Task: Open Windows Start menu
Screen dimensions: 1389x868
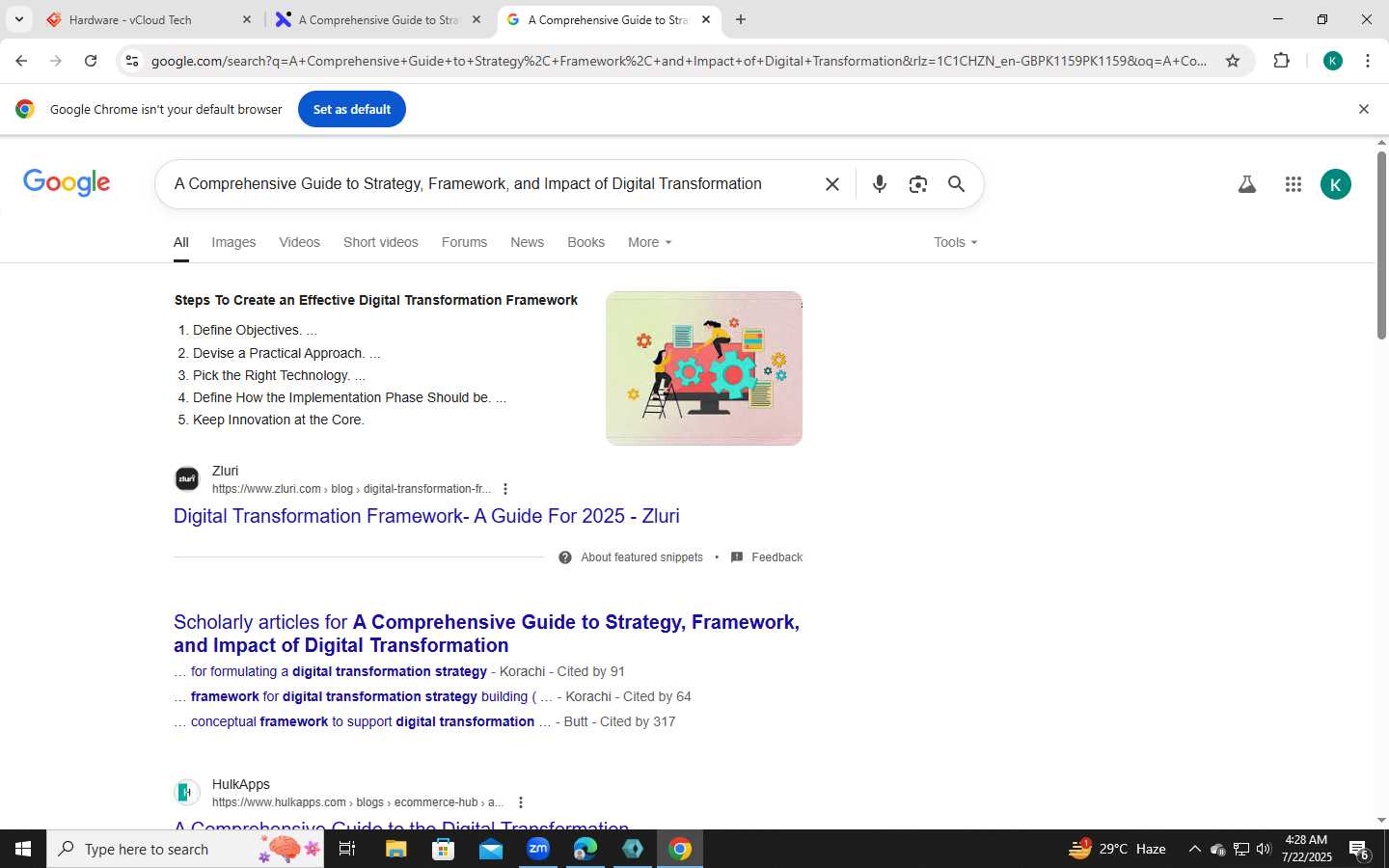Action: tap(23, 849)
